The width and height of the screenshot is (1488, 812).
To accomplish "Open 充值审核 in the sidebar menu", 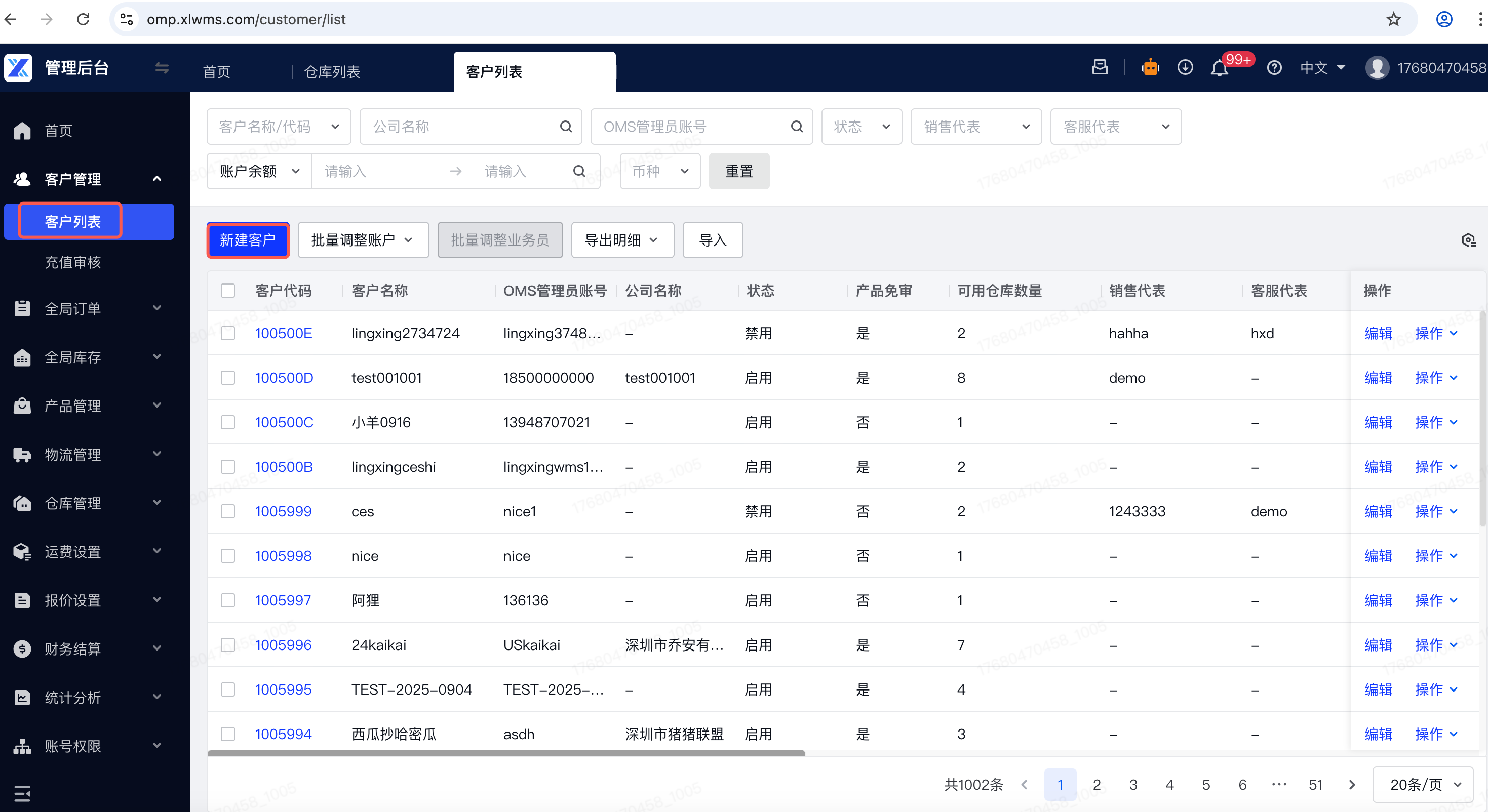I will pos(73,262).
